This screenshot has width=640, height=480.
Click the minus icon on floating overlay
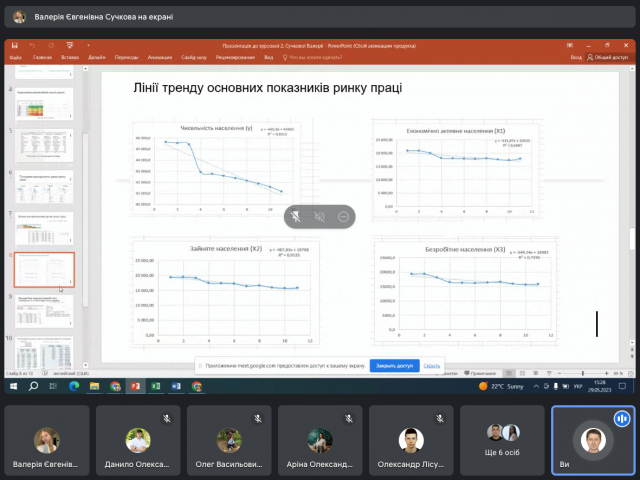[343, 216]
